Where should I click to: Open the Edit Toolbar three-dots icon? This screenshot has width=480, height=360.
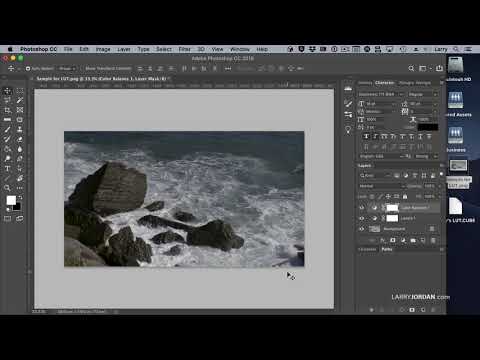click(20, 188)
